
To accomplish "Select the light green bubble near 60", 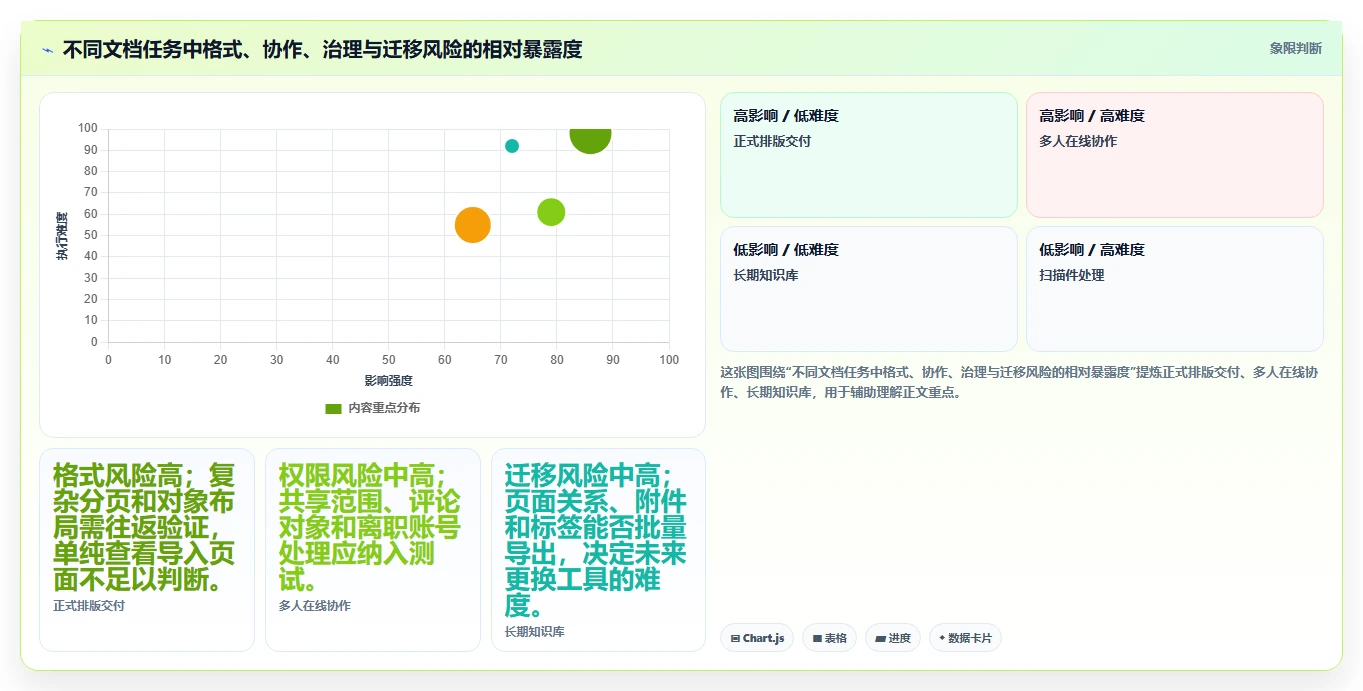I will tap(551, 212).
